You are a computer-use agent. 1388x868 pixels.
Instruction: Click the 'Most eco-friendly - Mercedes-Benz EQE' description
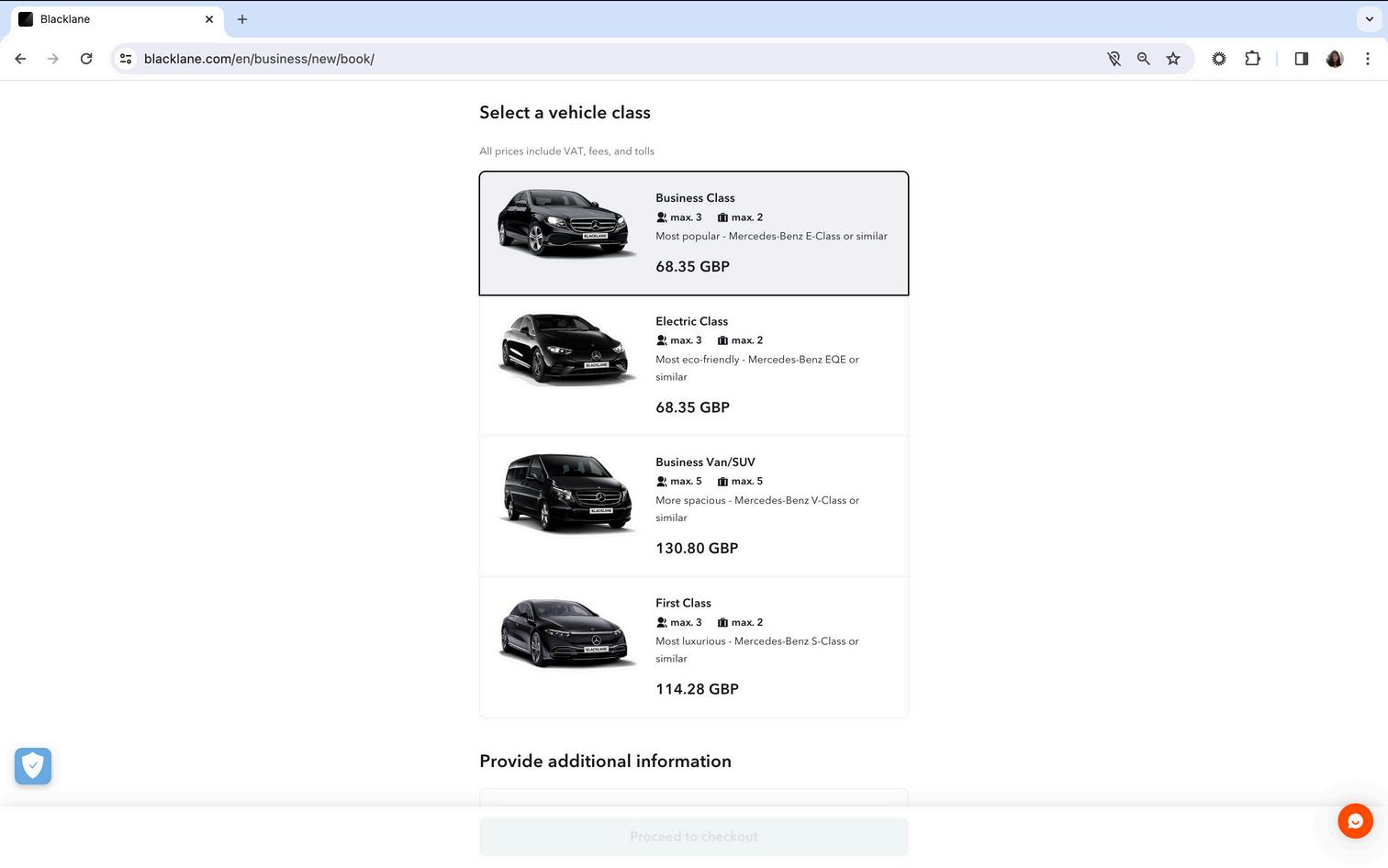click(757, 368)
